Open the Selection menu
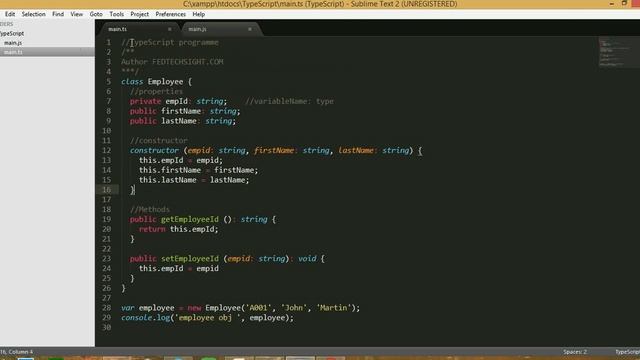The width and height of the screenshot is (640, 360). [x=33, y=14]
